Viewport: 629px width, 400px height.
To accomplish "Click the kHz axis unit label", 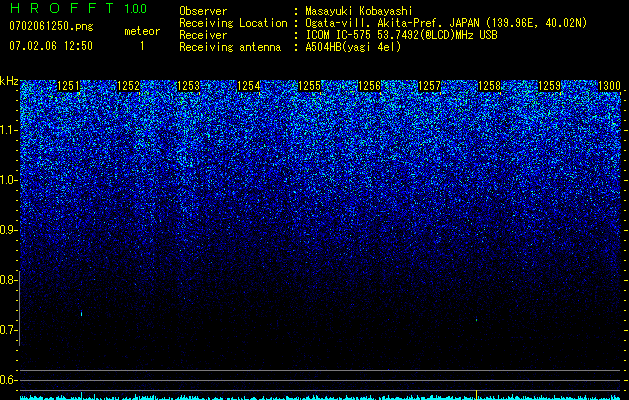I will point(9,81).
